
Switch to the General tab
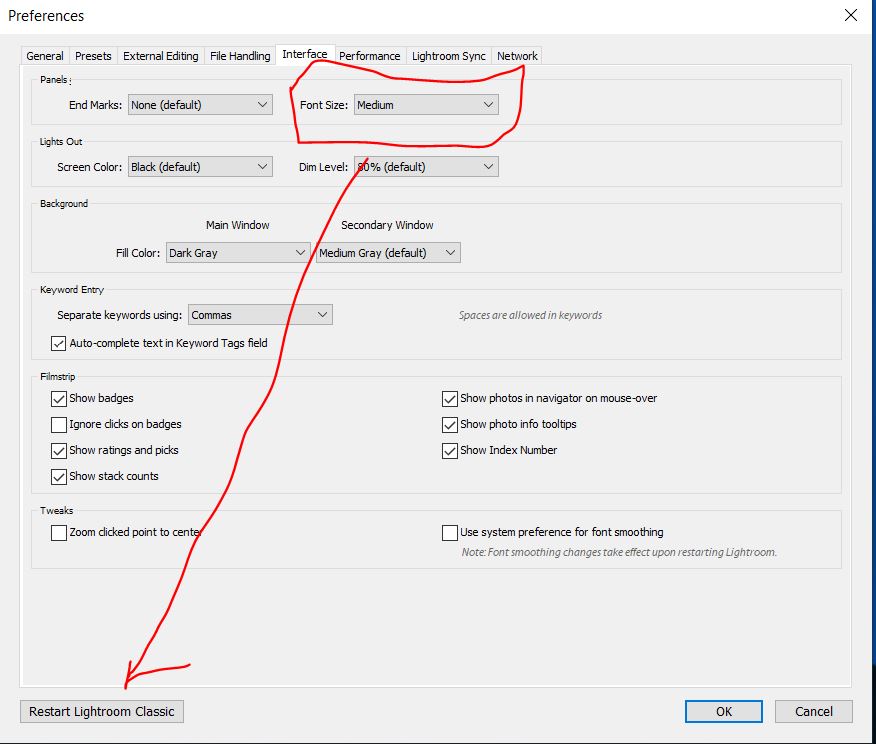(45, 56)
